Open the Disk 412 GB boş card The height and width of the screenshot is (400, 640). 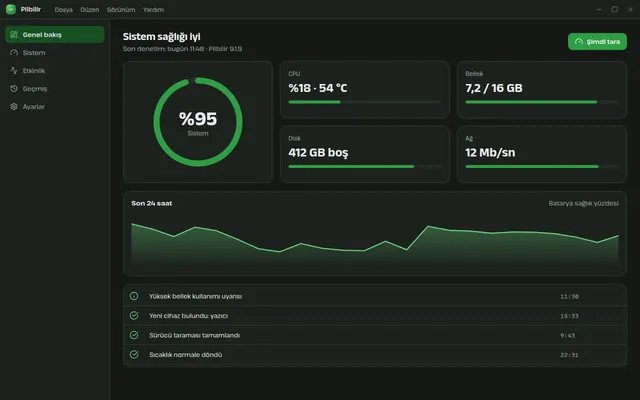[x=365, y=154]
